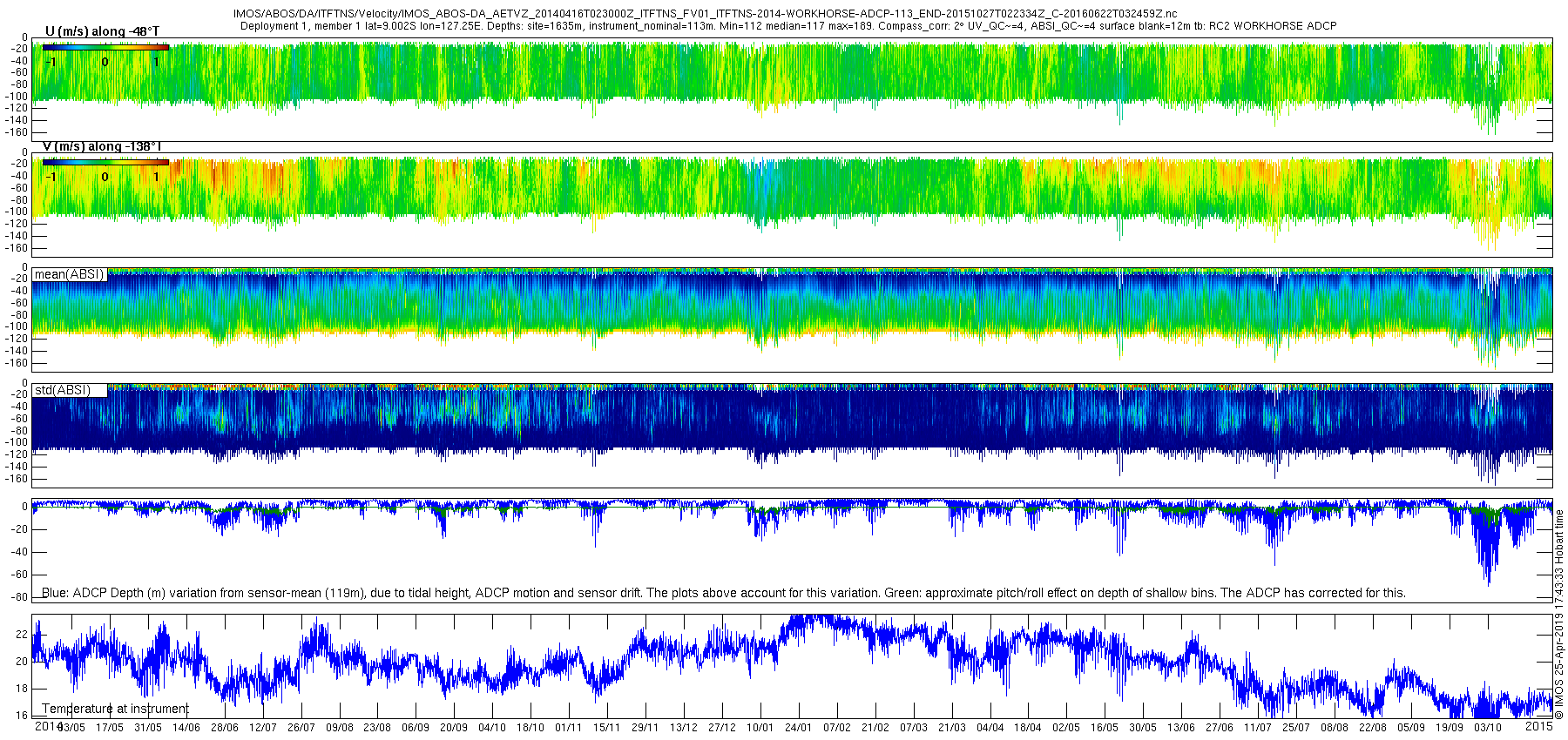
Task: Click the '05/09' date tick
Action: tap(1411, 728)
